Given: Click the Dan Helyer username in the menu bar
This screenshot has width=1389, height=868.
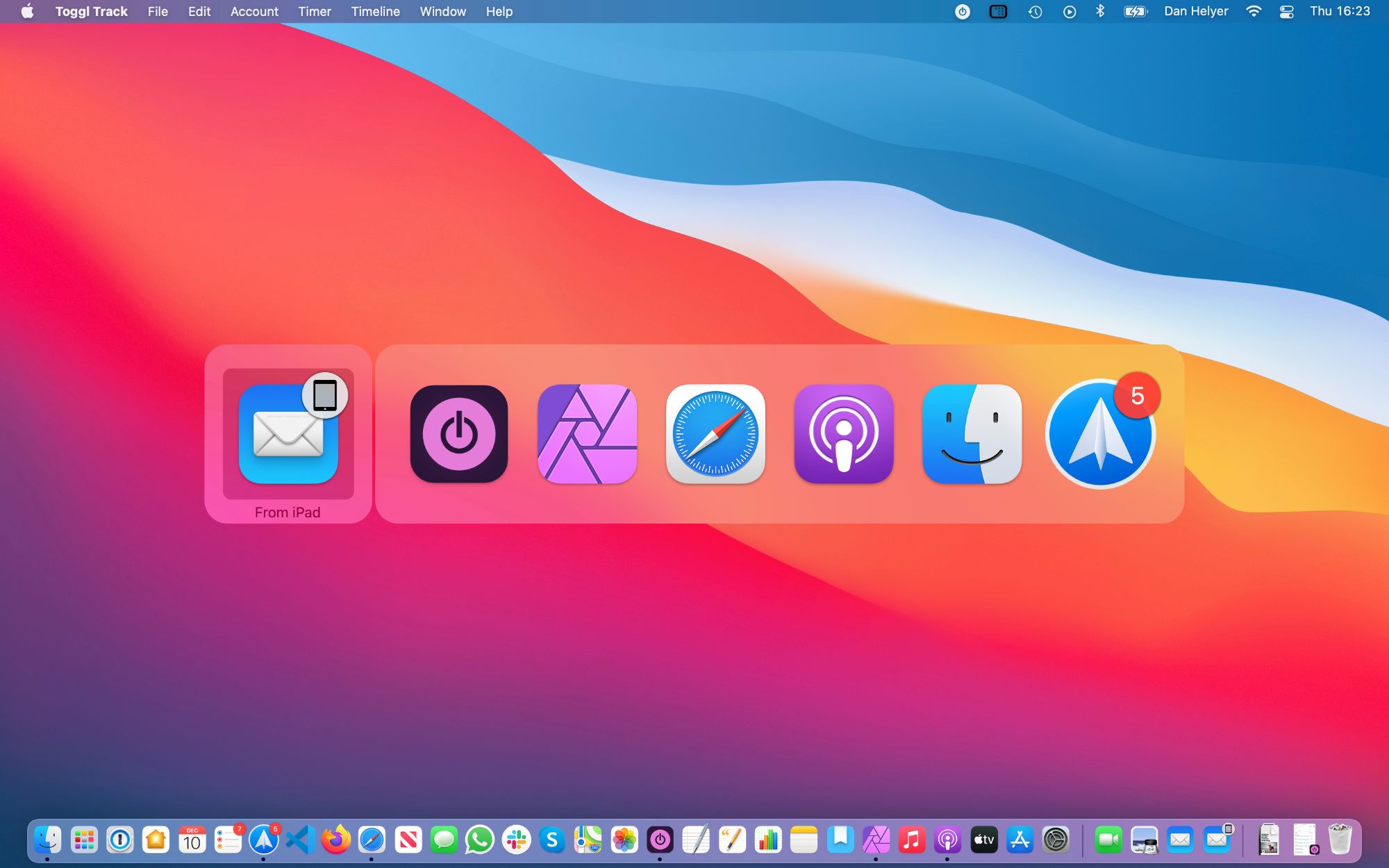Looking at the screenshot, I should 1195,11.
